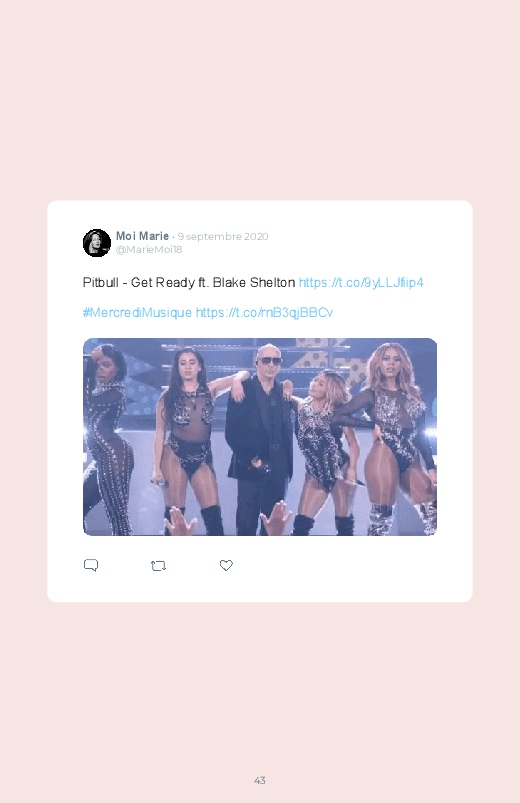
Task: Follow the https://t.co/rnB3qjBBCv link
Action: [264, 312]
